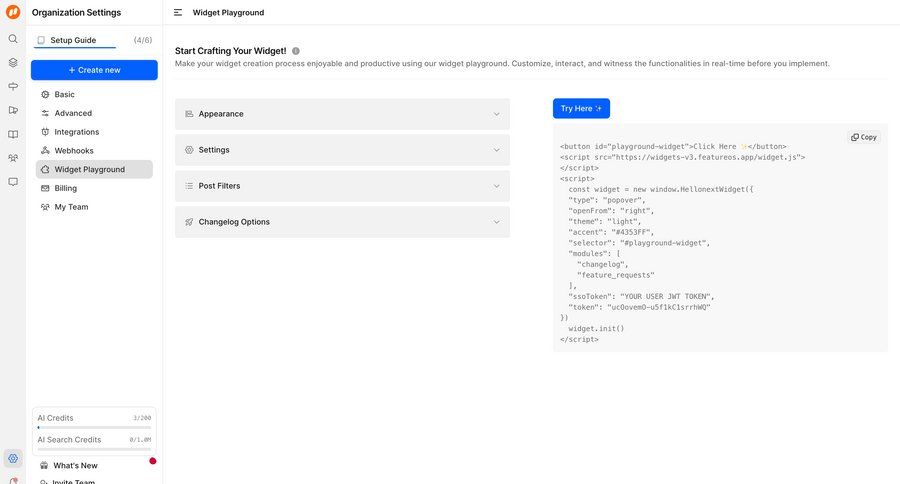Click the "feature_requests" module line
The height and width of the screenshot is (484, 900).
click(x=615, y=275)
